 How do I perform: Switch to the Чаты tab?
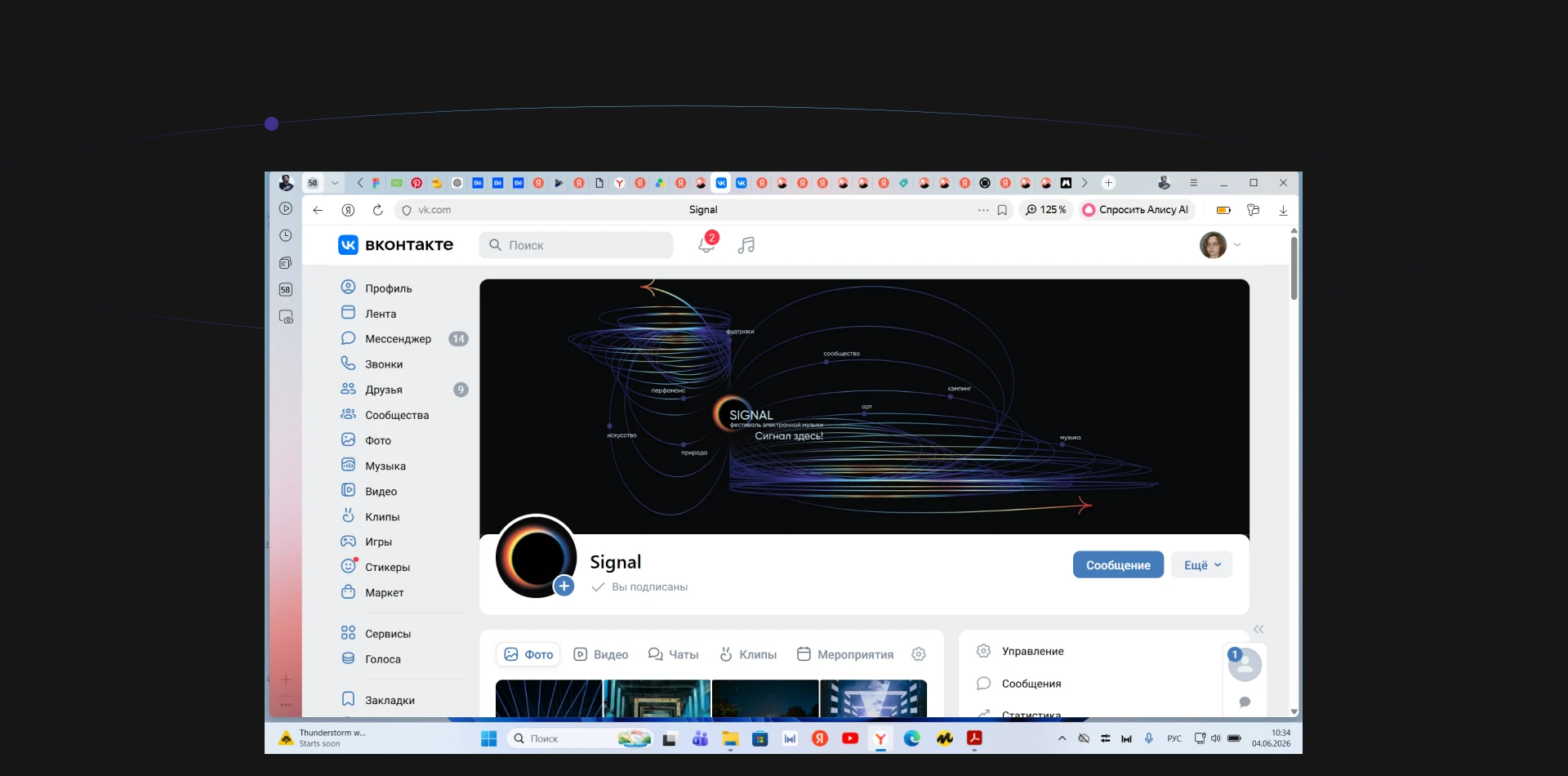(674, 654)
